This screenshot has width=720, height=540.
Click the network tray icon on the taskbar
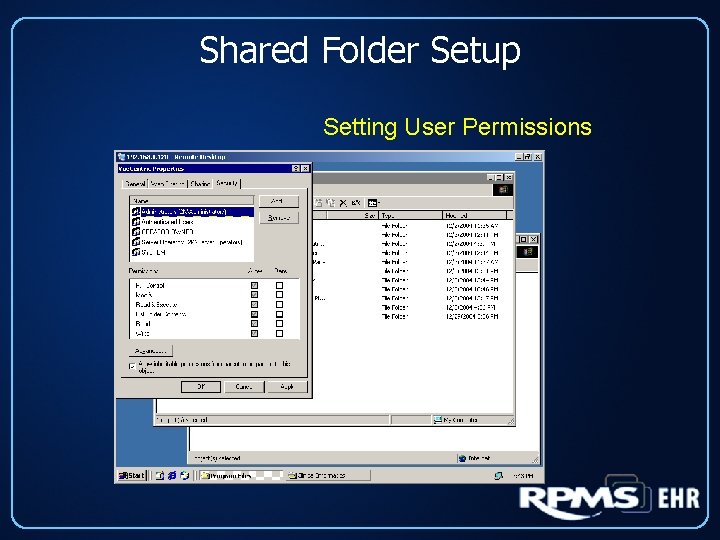pyautogui.click(x=498, y=476)
